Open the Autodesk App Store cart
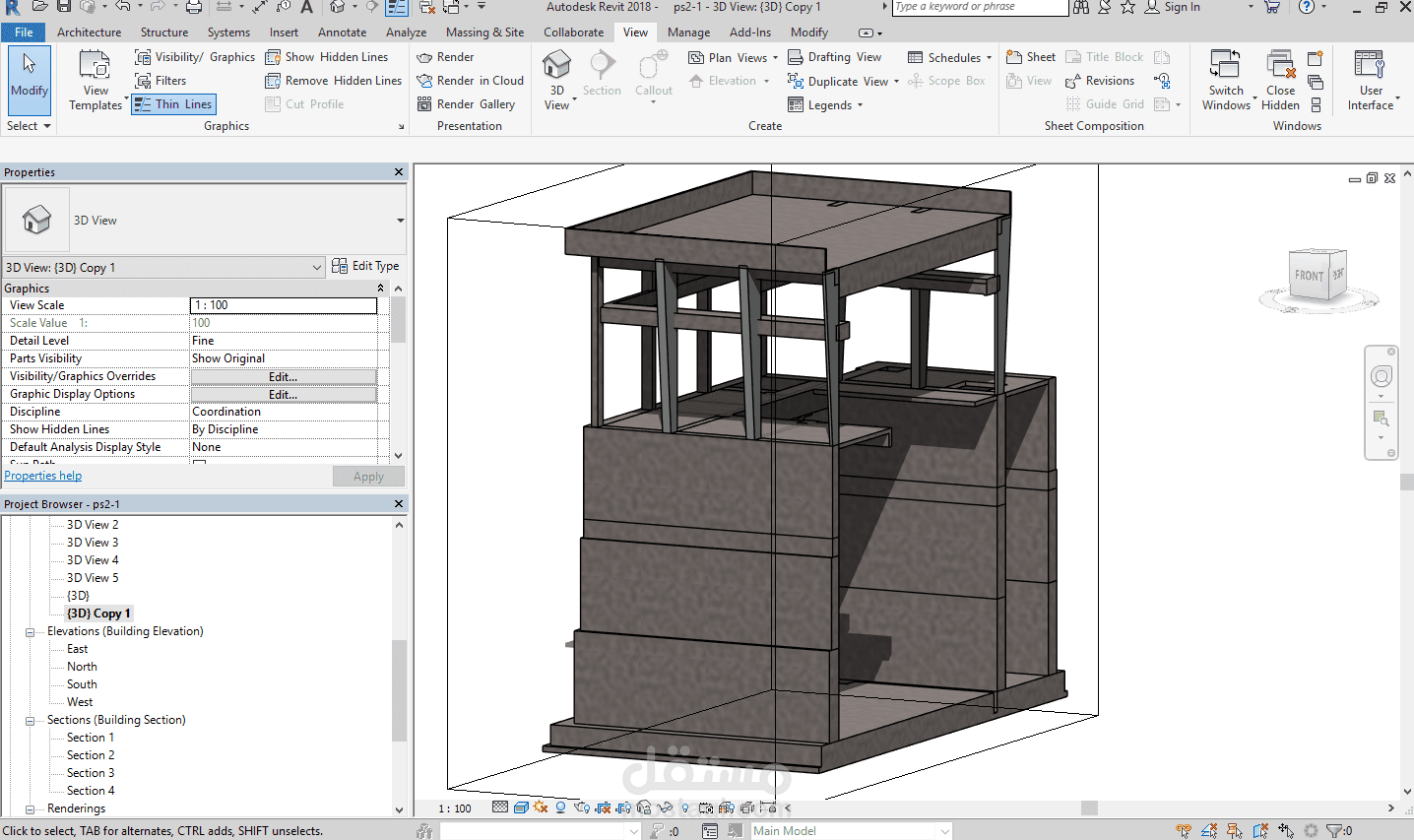 point(1272,7)
